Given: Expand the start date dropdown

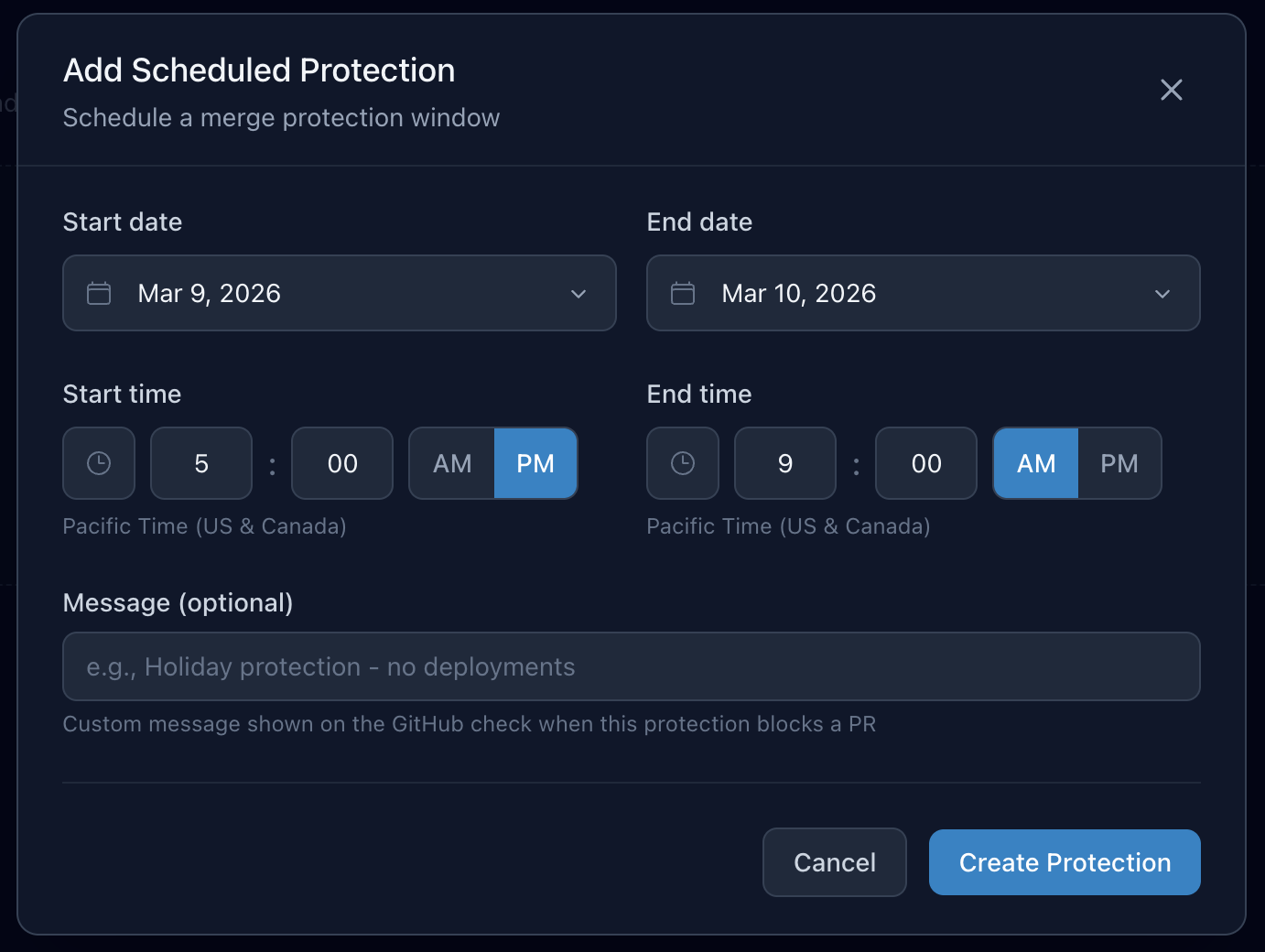Looking at the screenshot, I should [x=578, y=294].
